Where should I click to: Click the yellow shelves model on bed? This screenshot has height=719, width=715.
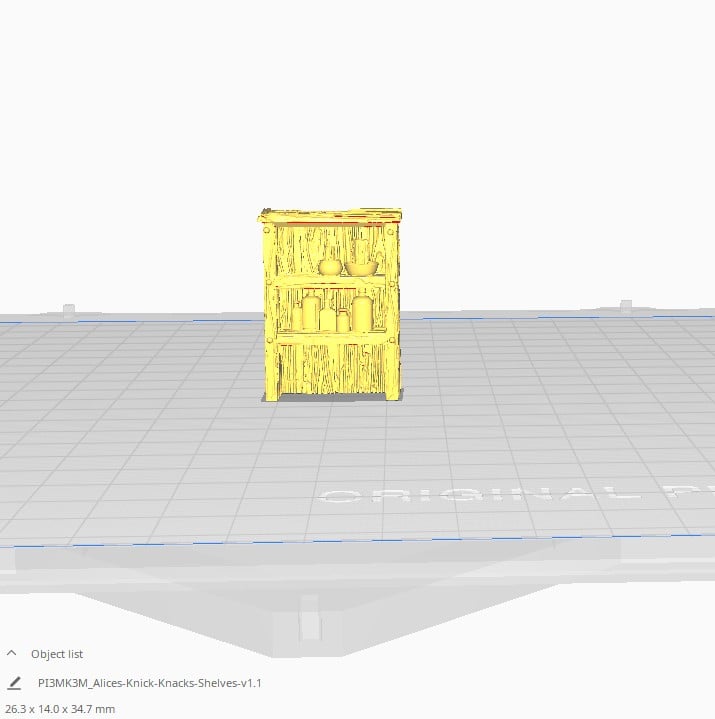[331, 305]
